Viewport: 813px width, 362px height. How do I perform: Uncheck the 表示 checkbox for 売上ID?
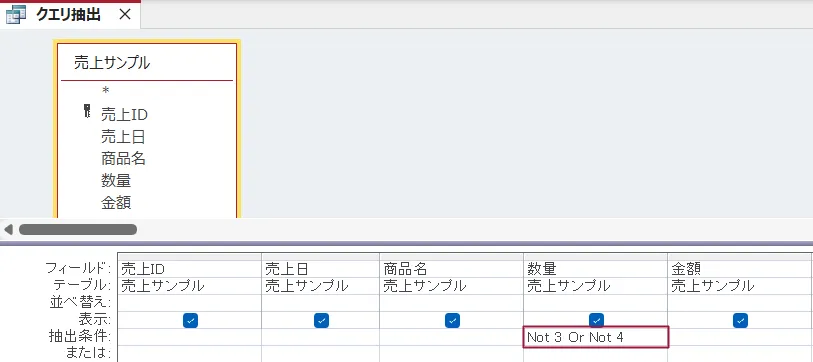coord(190,321)
